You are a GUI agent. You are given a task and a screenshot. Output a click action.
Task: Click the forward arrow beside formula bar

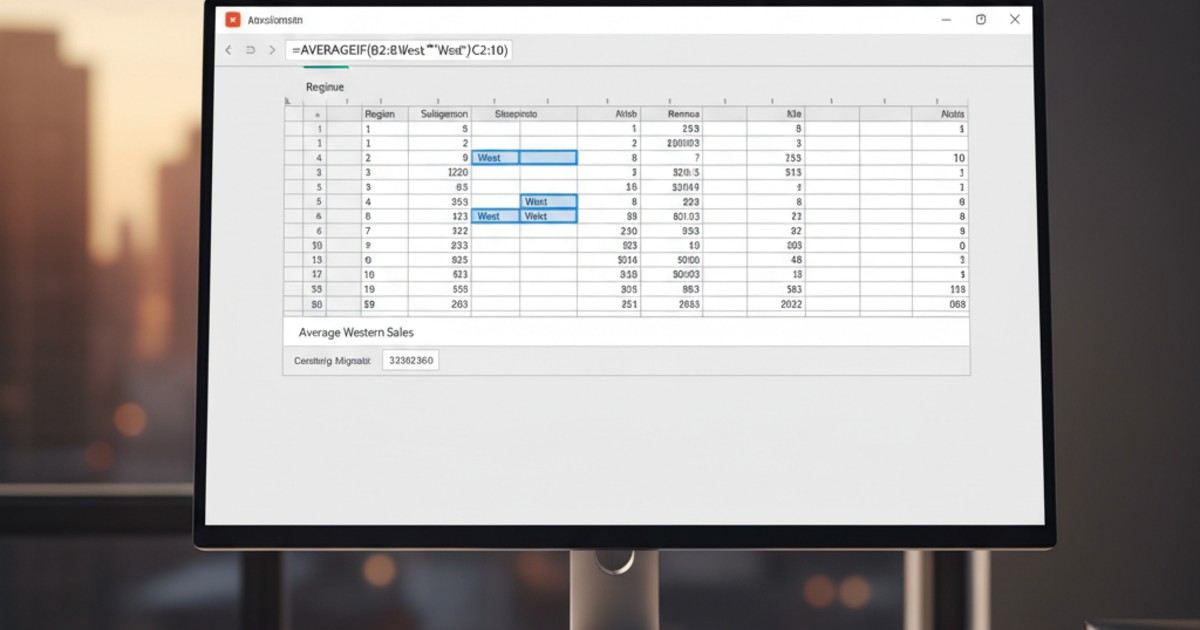tap(272, 50)
